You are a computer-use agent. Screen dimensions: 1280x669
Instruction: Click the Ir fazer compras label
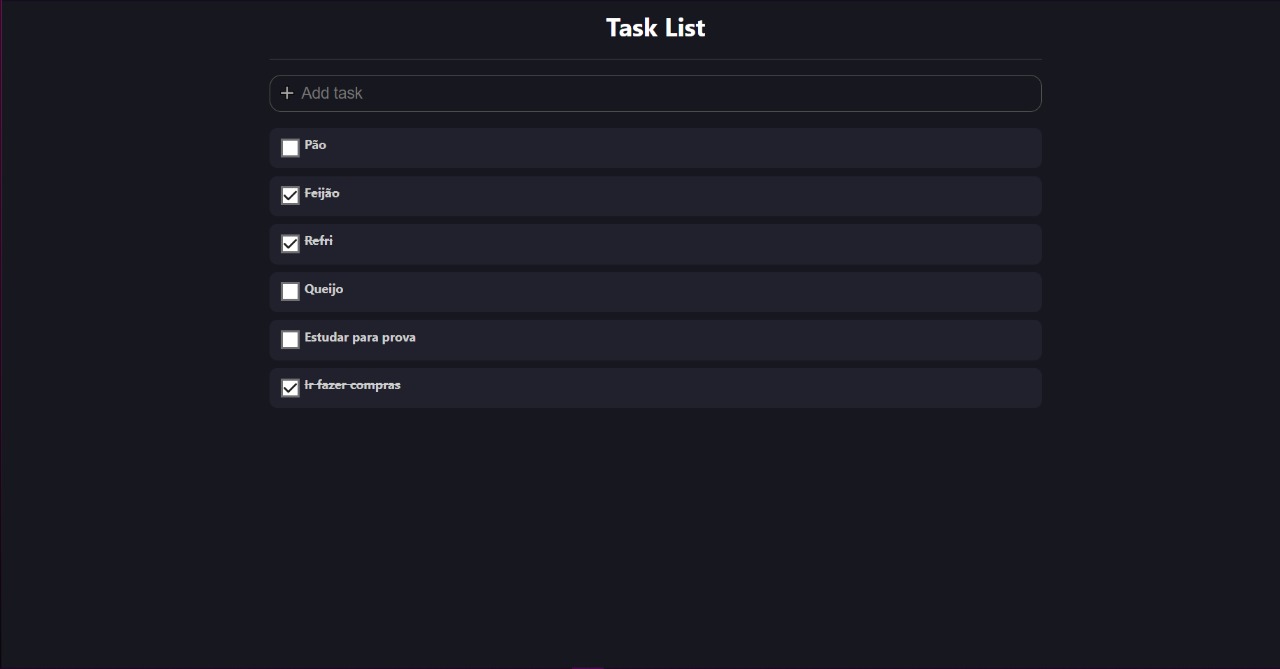(x=352, y=385)
